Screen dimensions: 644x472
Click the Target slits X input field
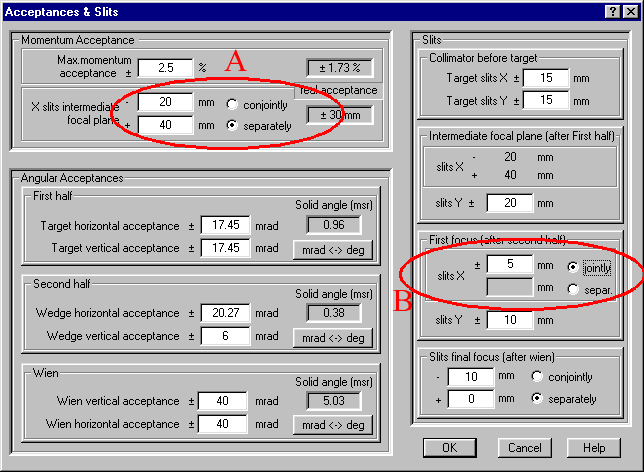pos(544,78)
